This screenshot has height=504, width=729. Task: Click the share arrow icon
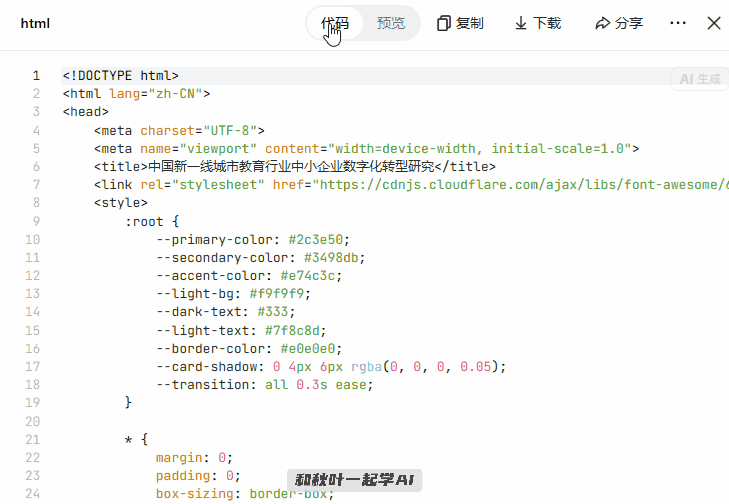pyautogui.click(x=602, y=23)
